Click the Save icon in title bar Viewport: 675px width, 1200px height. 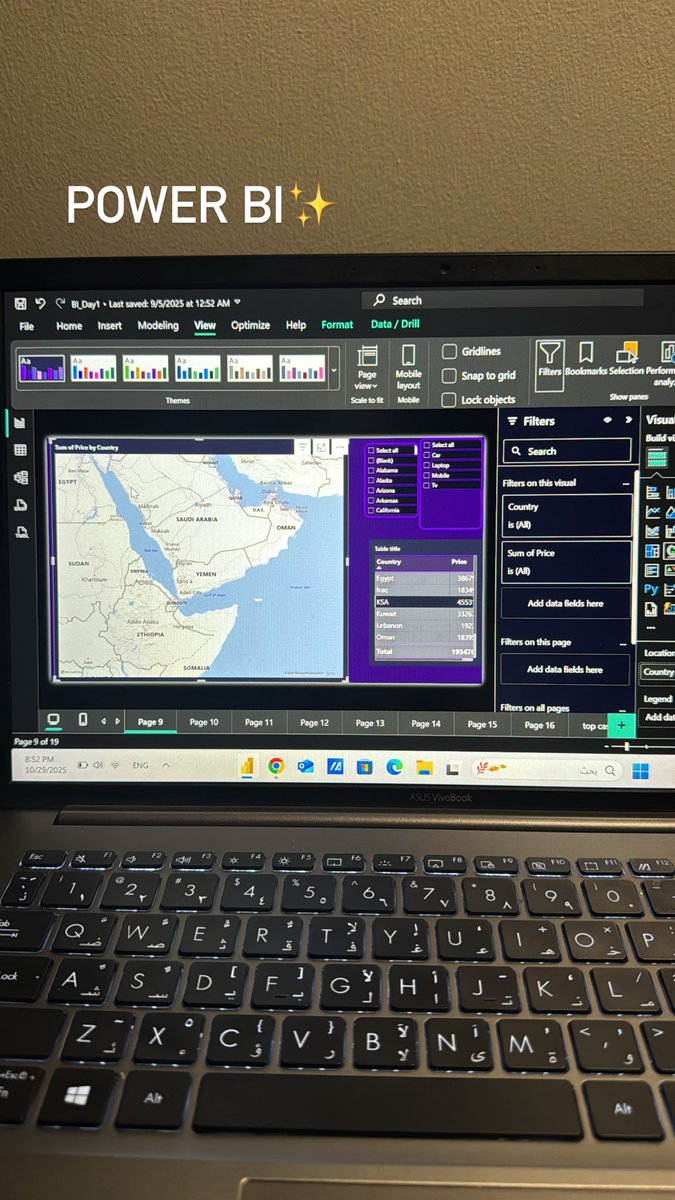click(x=20, y=303)
